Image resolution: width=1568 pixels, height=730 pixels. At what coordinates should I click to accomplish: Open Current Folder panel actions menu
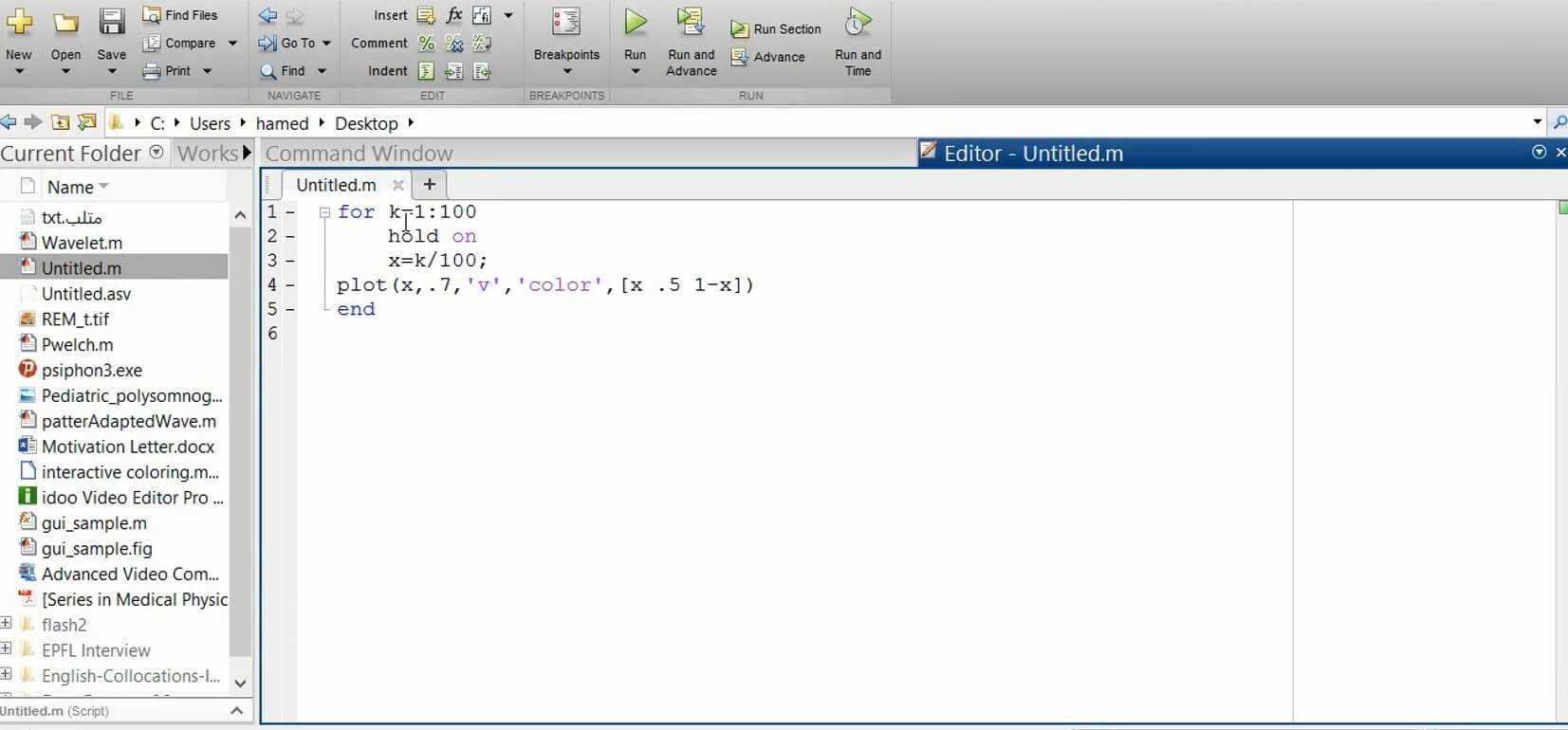pyautogui.click(x=157, y=152)
